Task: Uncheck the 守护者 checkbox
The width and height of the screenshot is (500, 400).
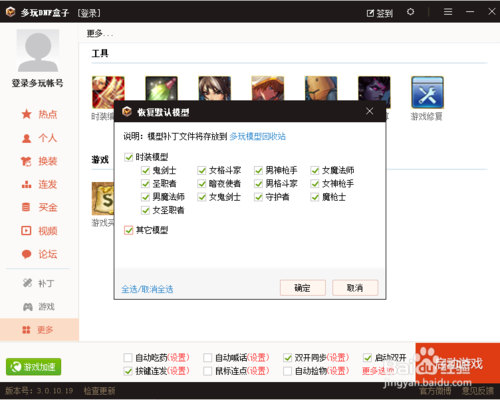Action: pos(258,197)
